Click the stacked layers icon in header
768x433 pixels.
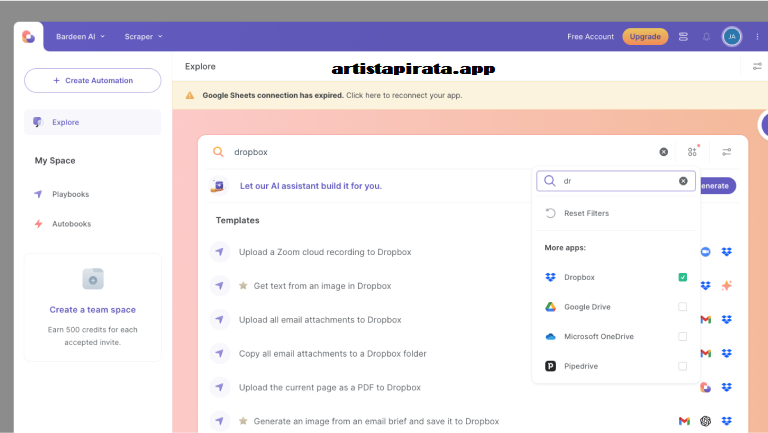coord(683,37)
